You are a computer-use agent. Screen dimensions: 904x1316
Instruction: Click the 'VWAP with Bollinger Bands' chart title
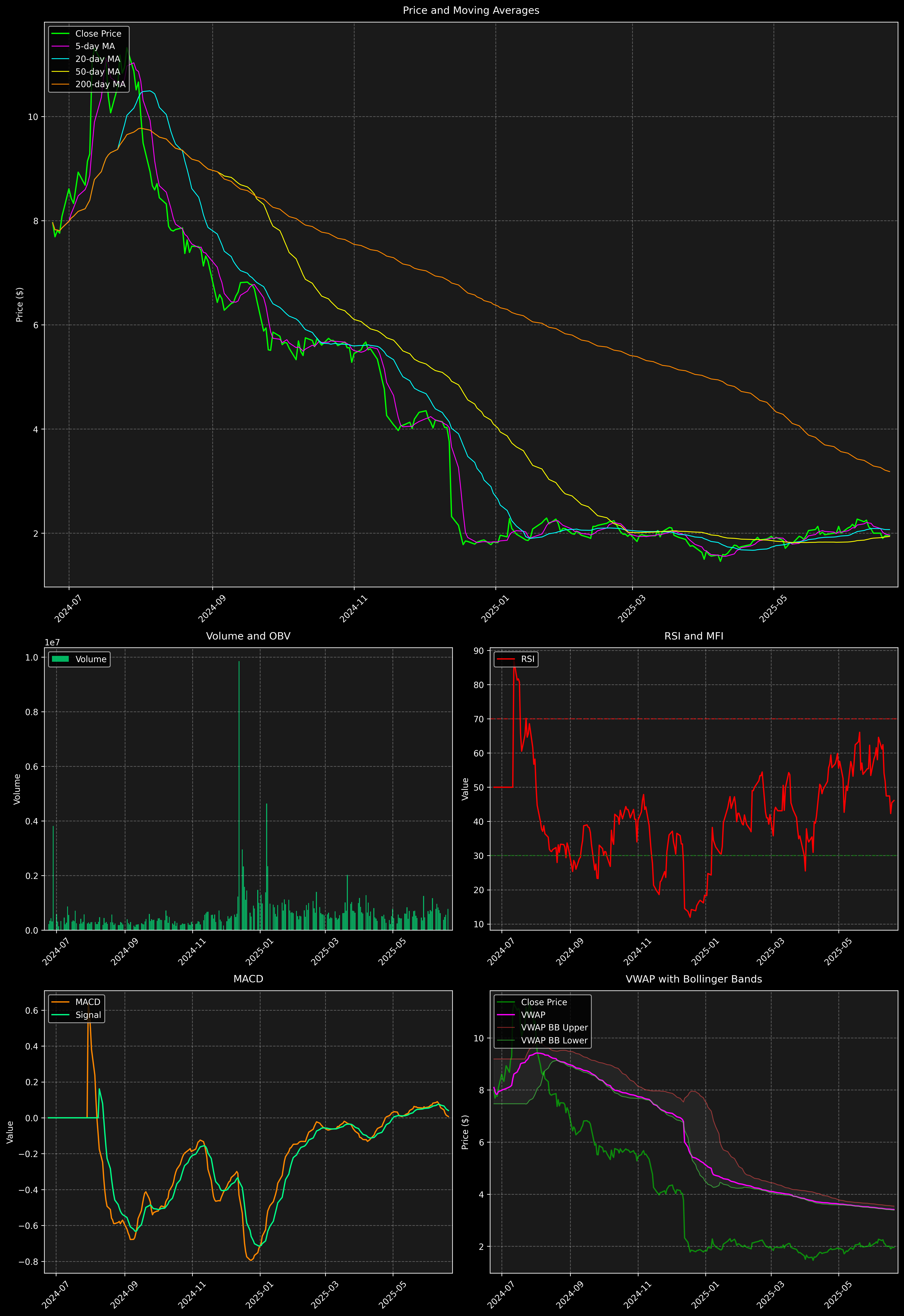coord(694,979)
